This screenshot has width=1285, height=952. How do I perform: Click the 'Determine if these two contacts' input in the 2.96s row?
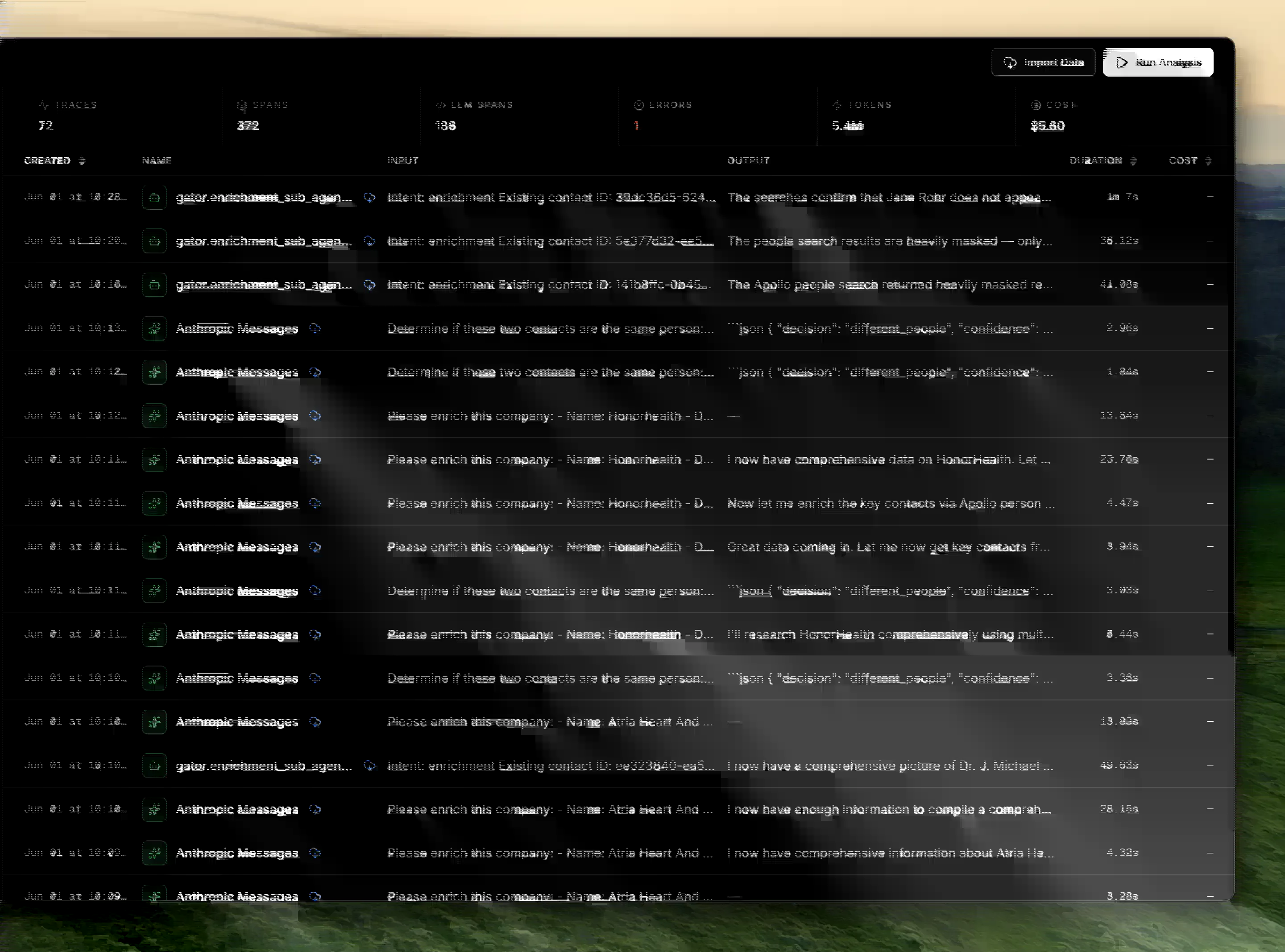coord(550,328)
